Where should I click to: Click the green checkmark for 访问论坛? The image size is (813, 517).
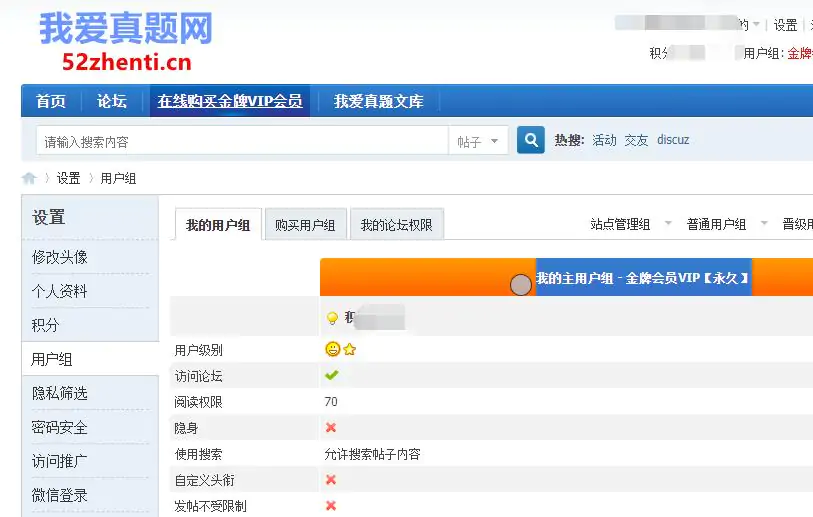(332, 375)
